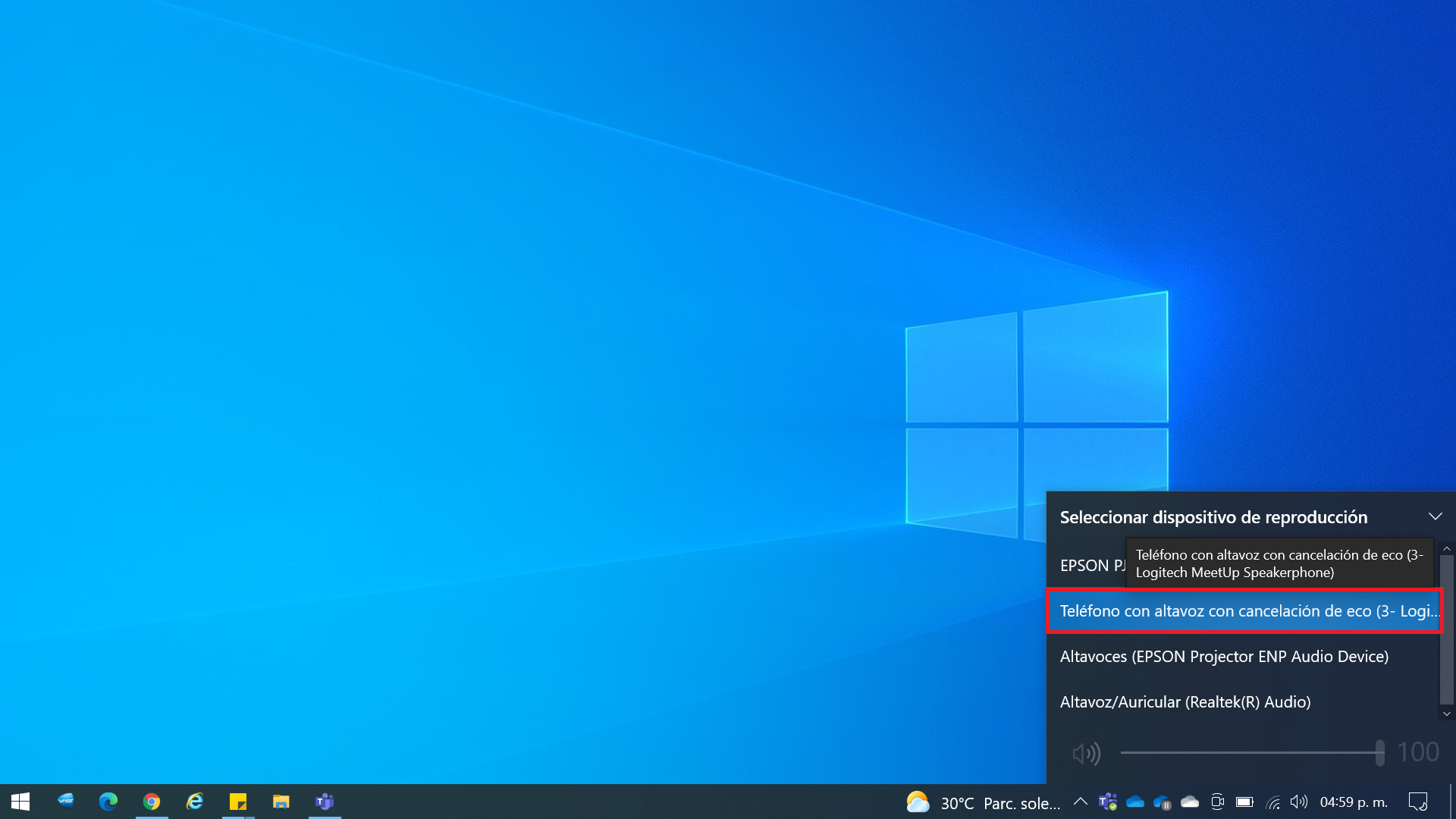Click the Windows Start button
Image resolution: width=1456 pixels, height=819 pixels.
coord(20,802)
